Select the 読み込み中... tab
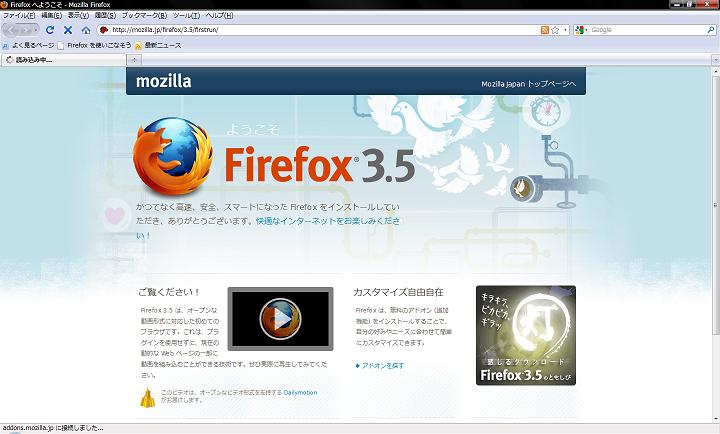Screen dimensions: 720x434 (63, 60)
